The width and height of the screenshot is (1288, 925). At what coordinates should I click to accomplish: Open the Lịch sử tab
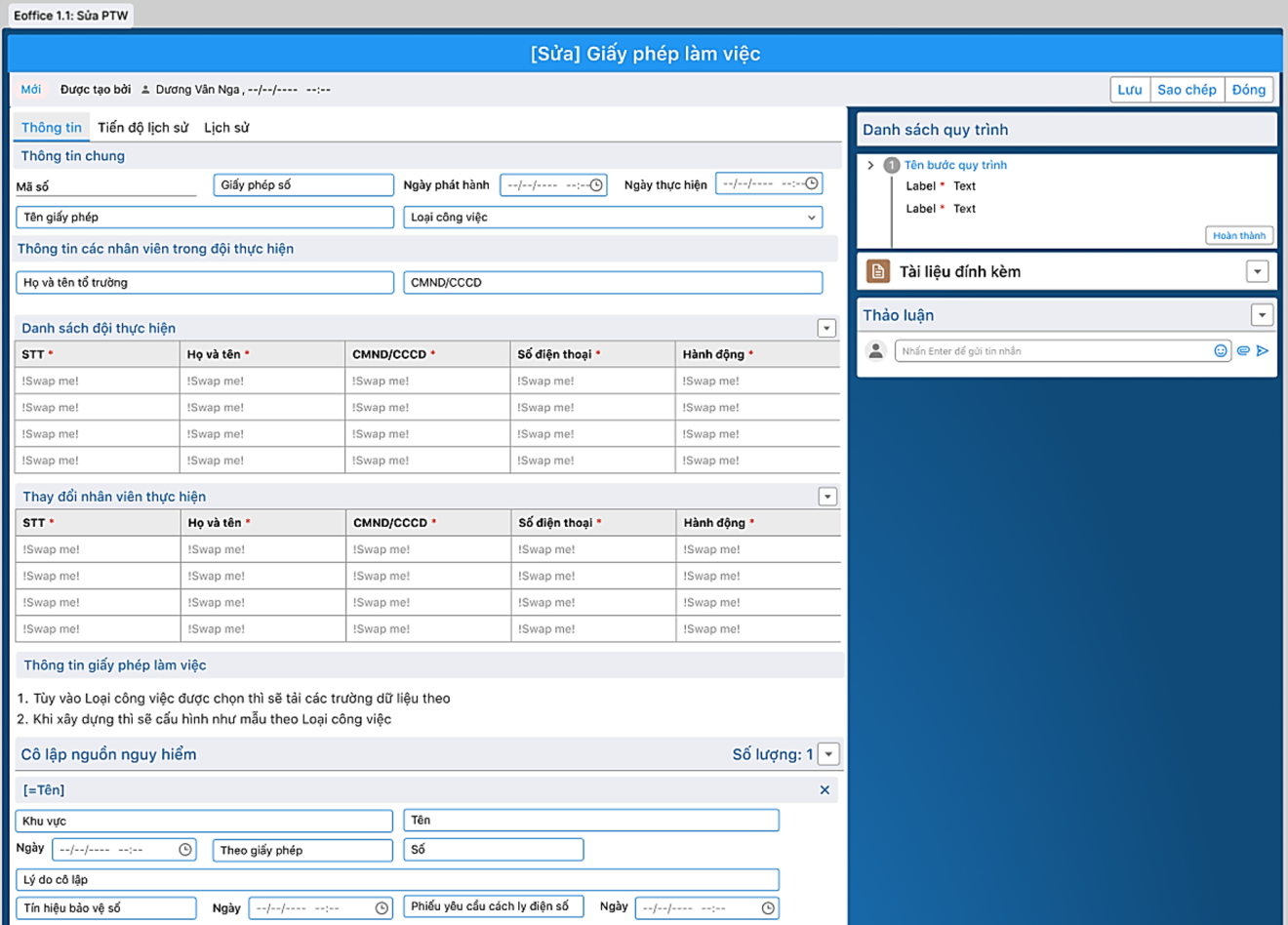[226, 128]
